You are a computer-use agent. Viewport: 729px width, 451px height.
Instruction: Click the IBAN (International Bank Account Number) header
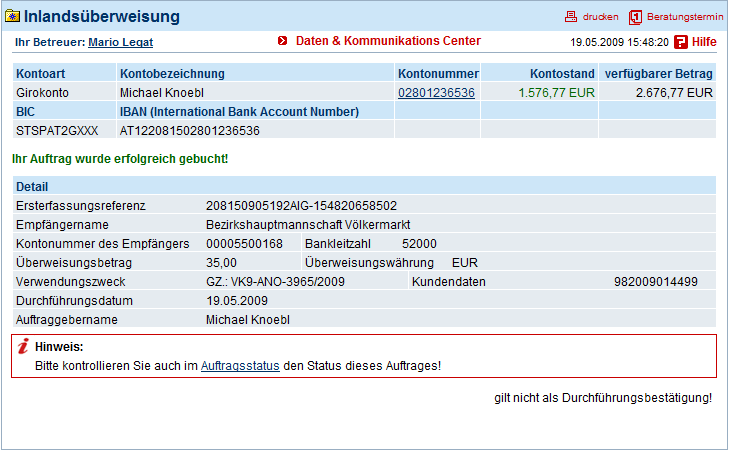click(x=239, y=112)
